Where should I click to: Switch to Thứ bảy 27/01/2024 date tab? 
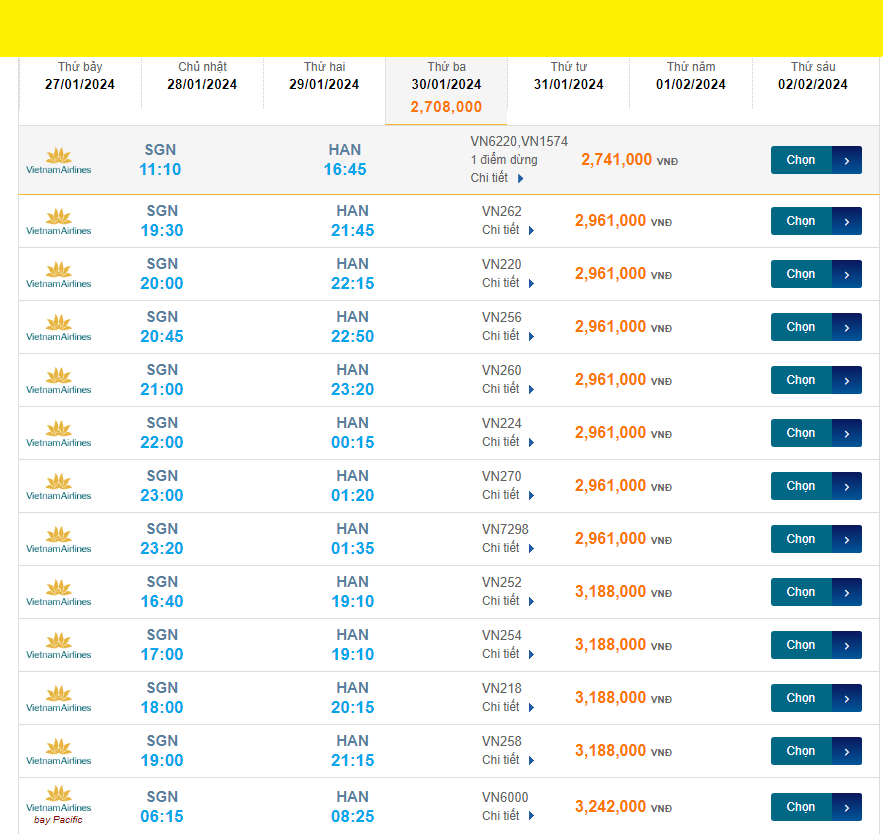[80, 77]
